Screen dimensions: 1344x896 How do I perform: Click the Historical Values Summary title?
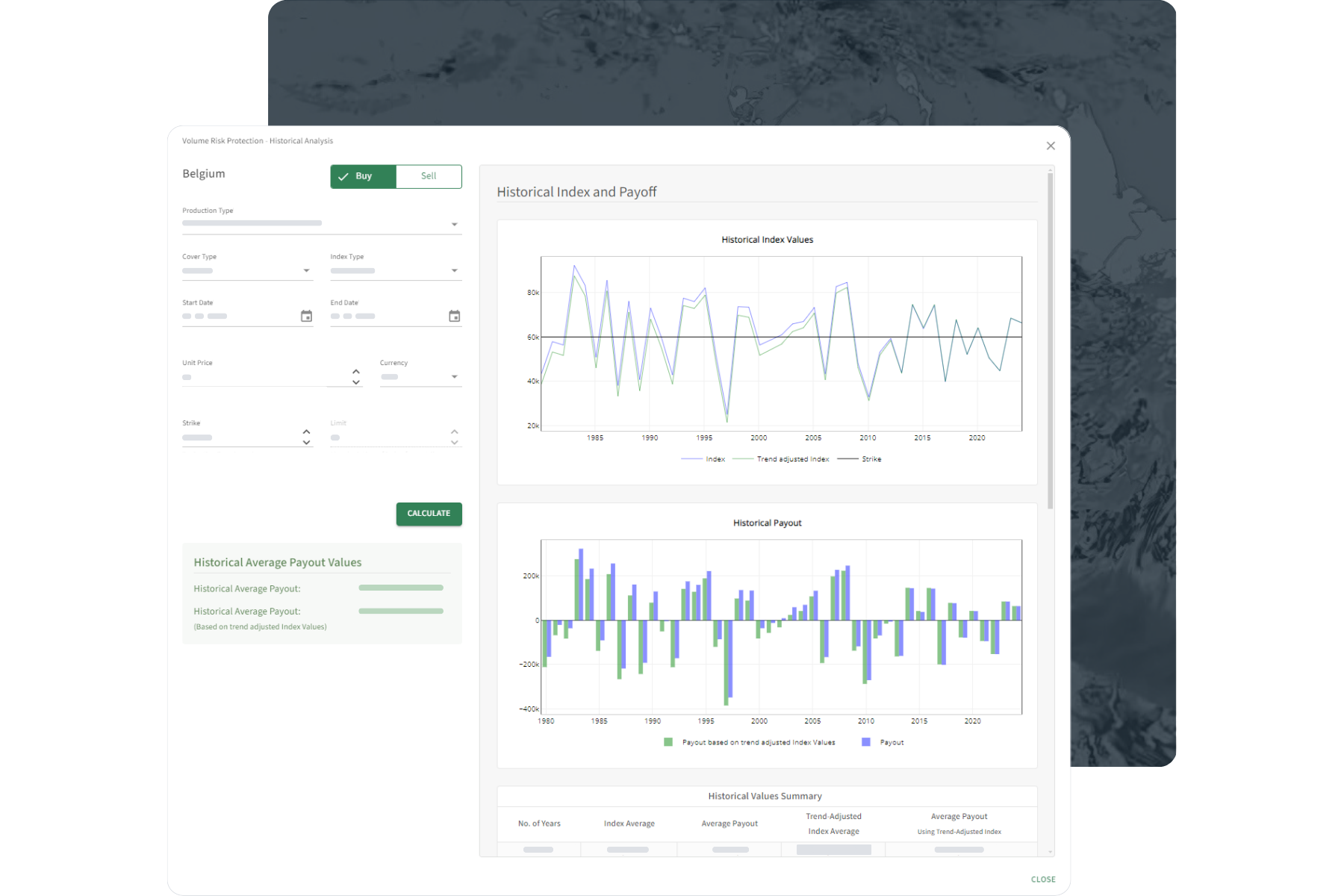click(765, 796)
